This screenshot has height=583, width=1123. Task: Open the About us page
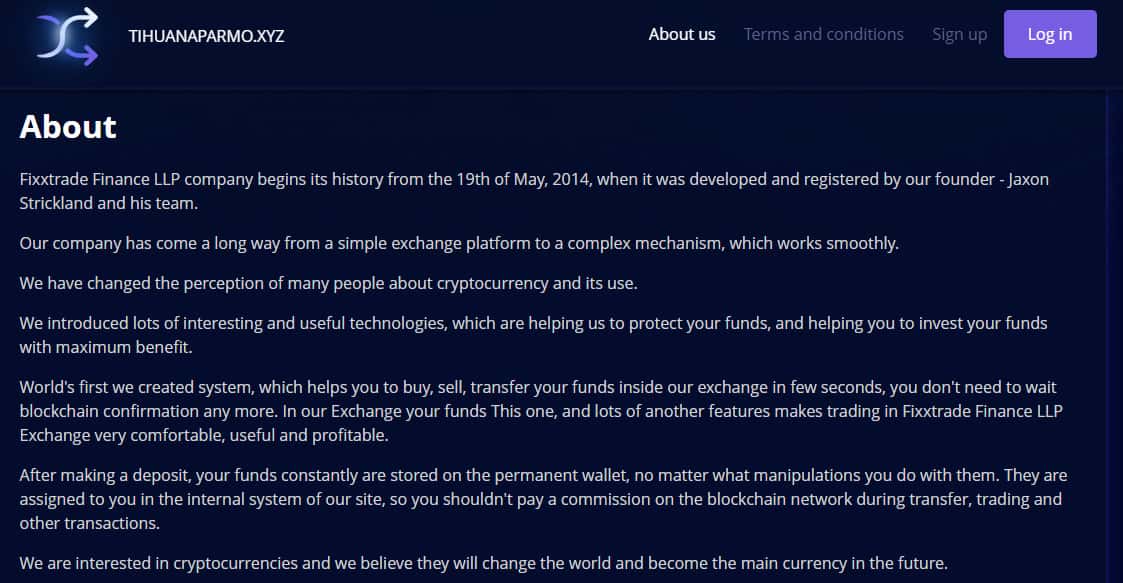click(x=682, y=34)
